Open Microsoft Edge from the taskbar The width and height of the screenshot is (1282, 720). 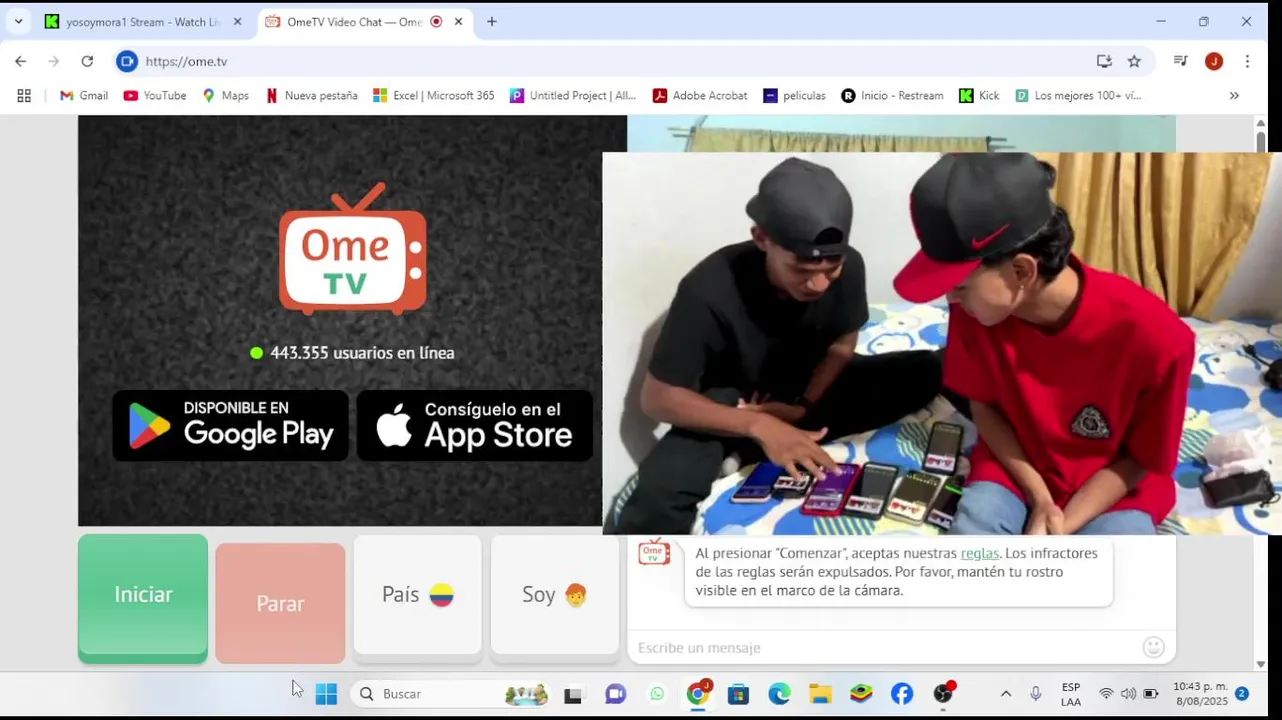[x=779, y=694]
